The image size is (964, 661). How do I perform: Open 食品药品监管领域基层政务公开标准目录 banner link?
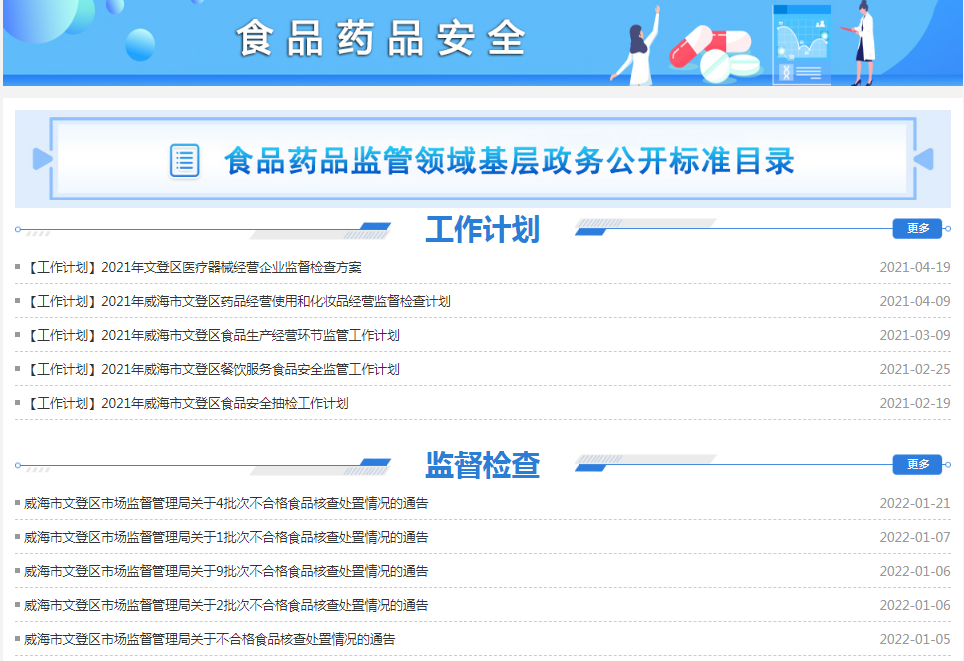click(509, 161)
